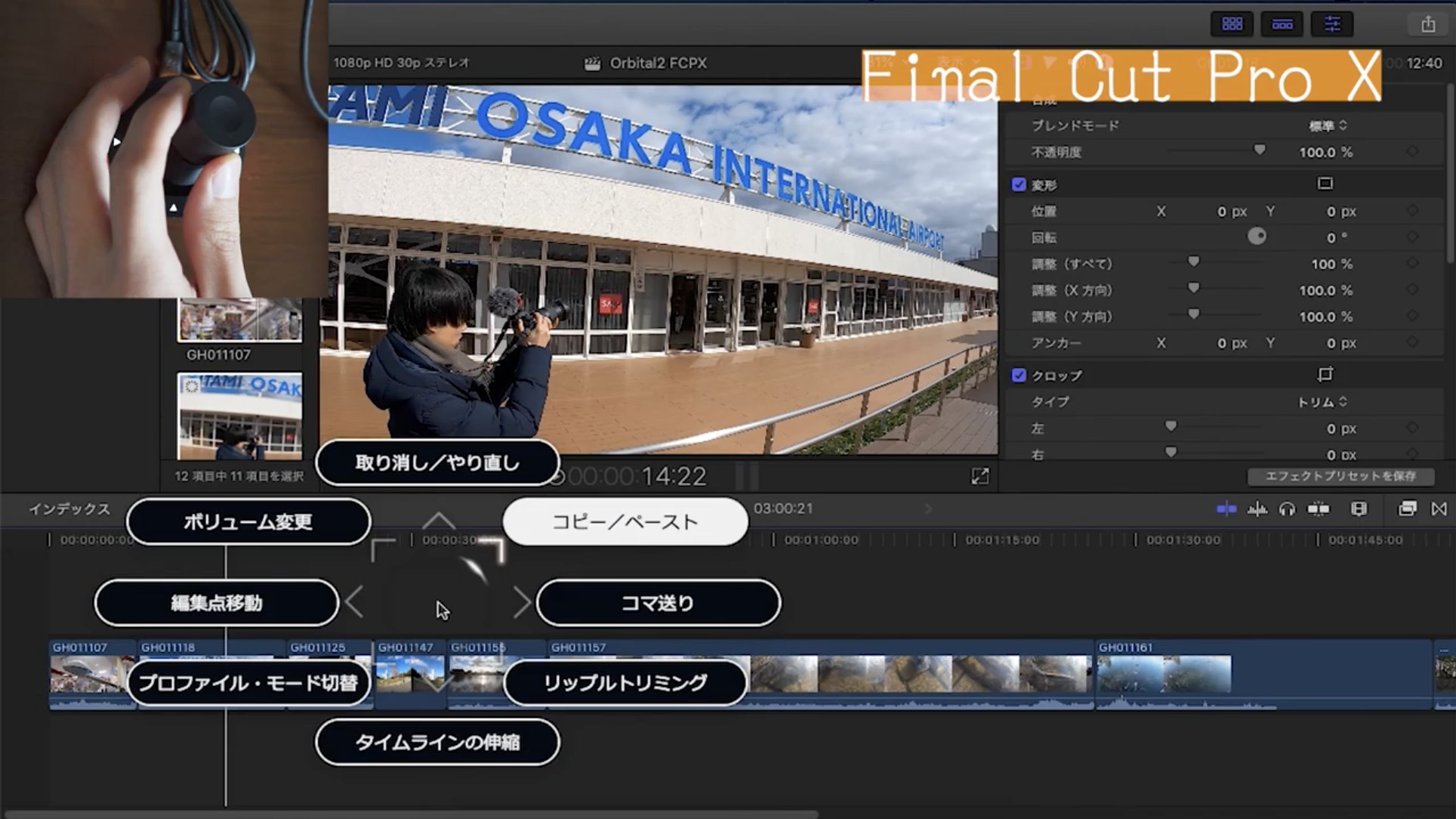Select the Osaka airport browser thumbnail
Viewport: 1456px width, 819px height.
[x=239, y=416]
